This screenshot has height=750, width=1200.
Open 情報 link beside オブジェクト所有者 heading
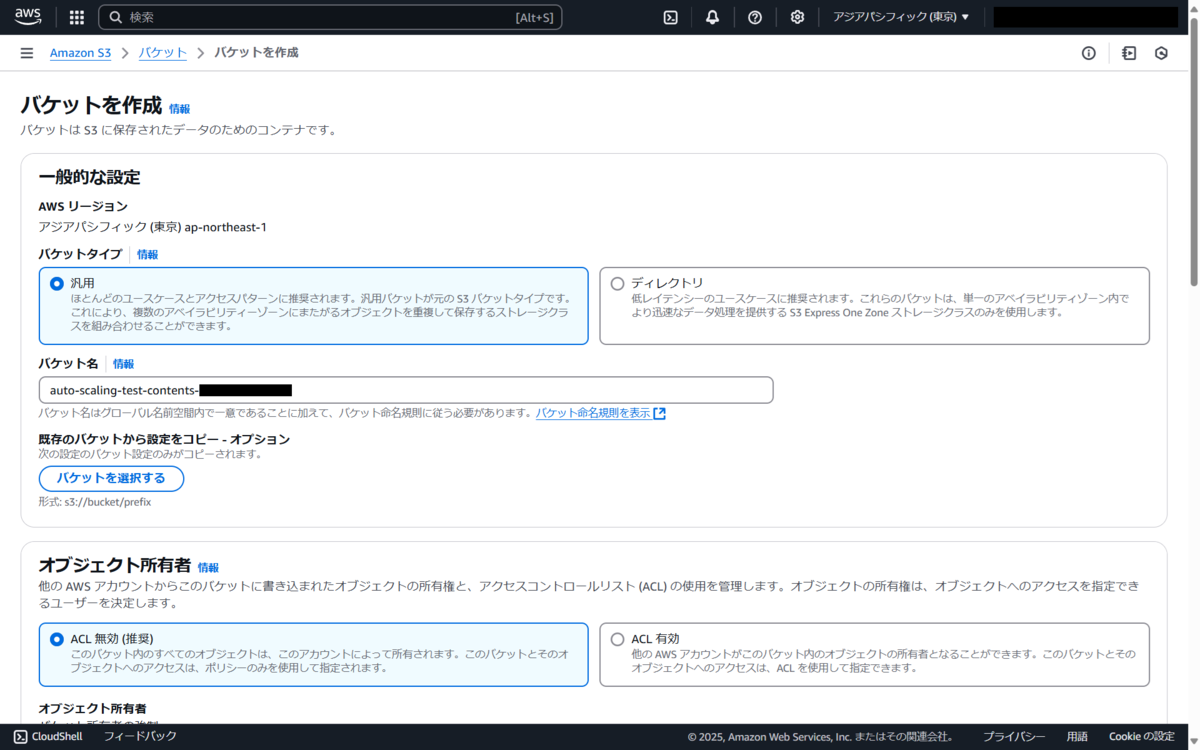coord(208,567)
